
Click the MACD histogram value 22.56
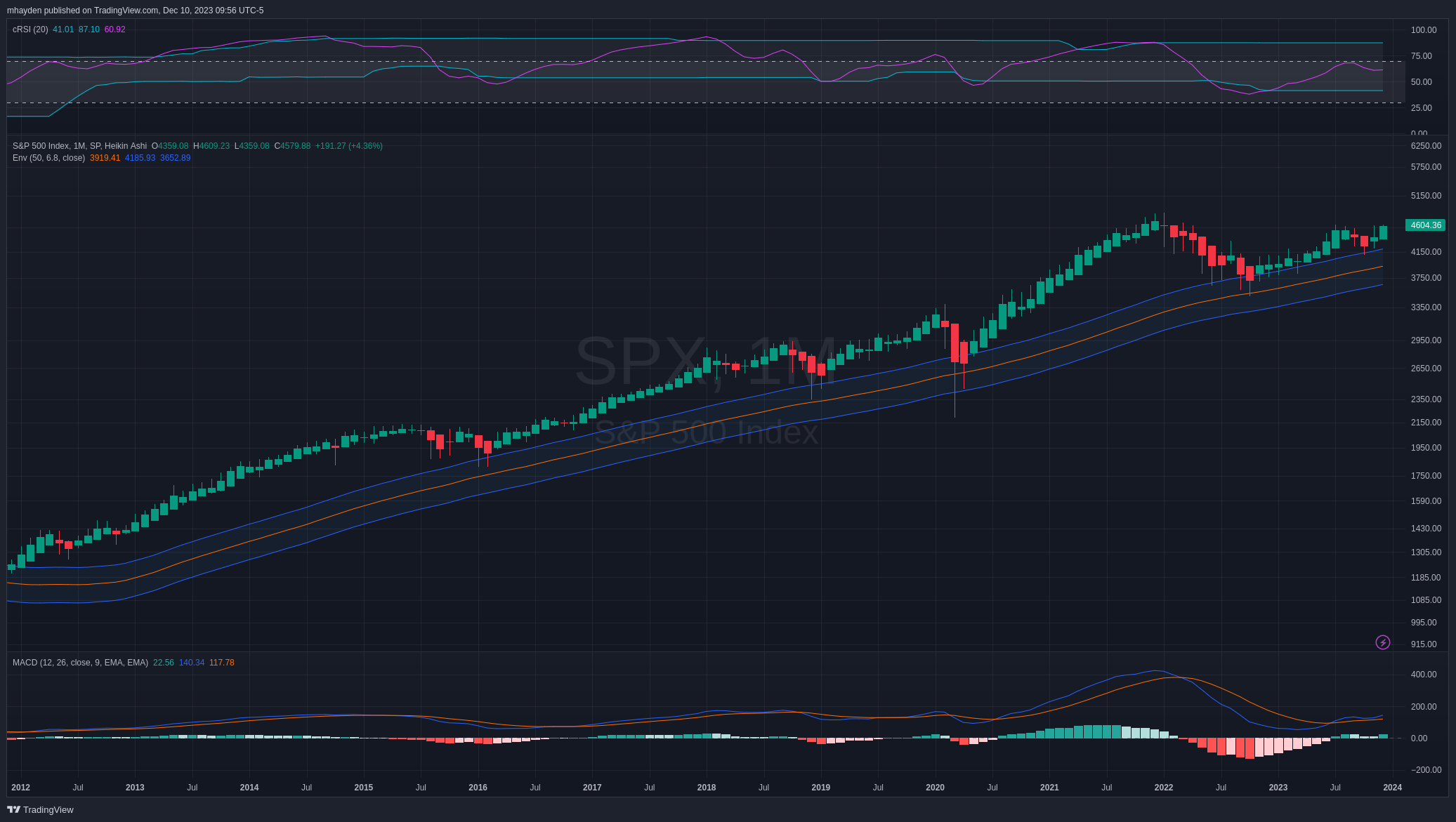tap(164, 663)
